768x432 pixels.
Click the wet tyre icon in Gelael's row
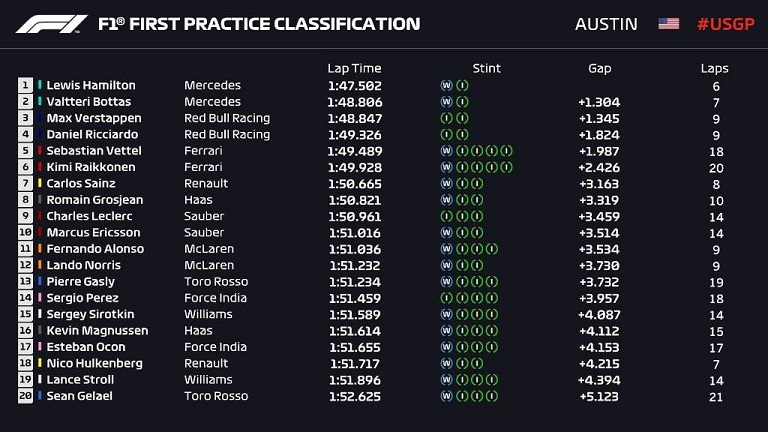446,396
